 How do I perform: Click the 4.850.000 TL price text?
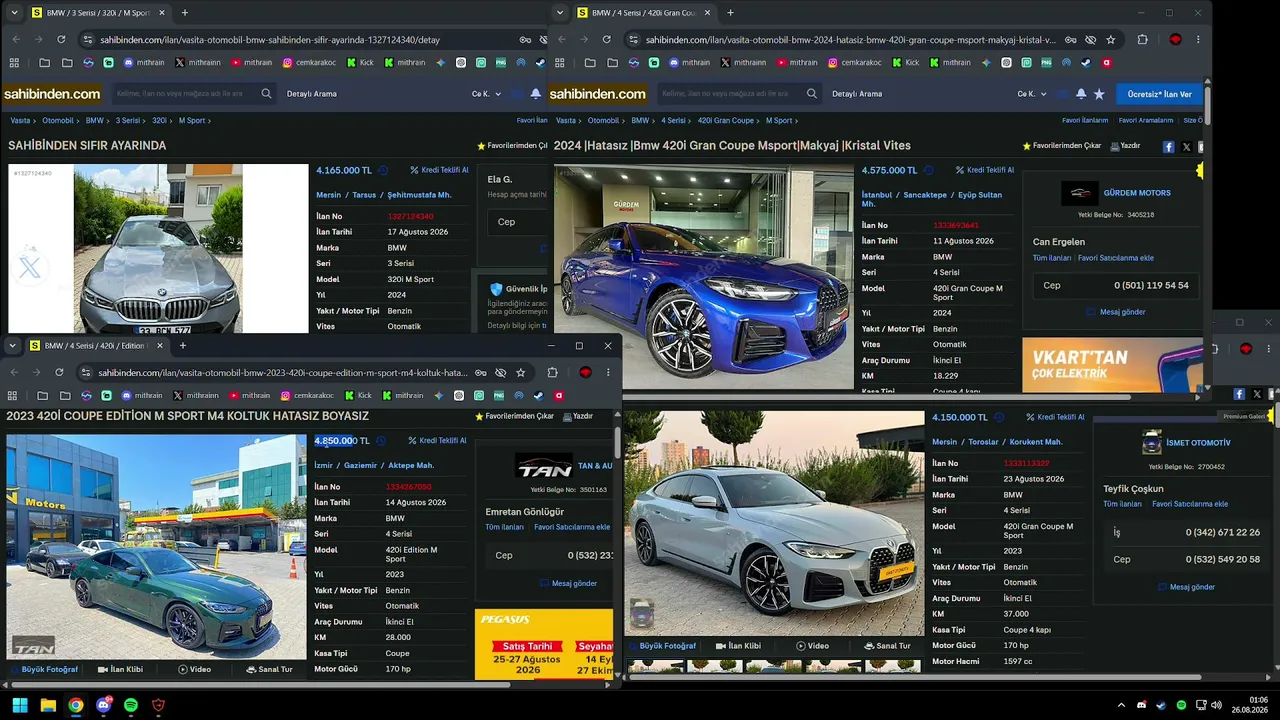point(342,441)
